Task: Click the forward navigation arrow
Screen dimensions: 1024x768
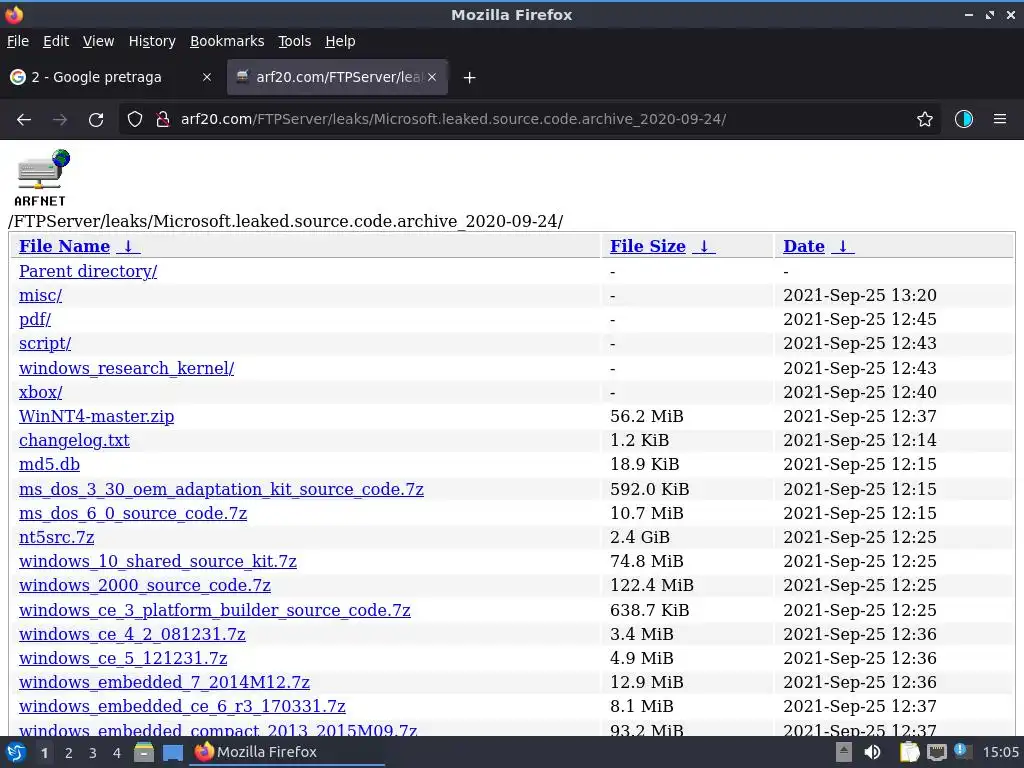Action: 60,120
